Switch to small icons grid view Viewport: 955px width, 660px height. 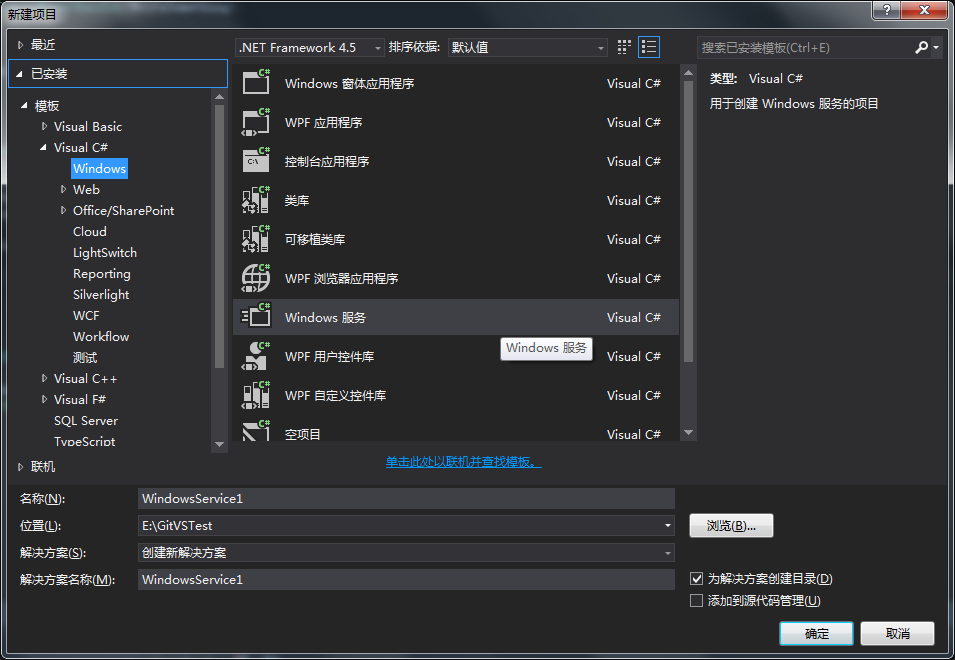[624, 47]
